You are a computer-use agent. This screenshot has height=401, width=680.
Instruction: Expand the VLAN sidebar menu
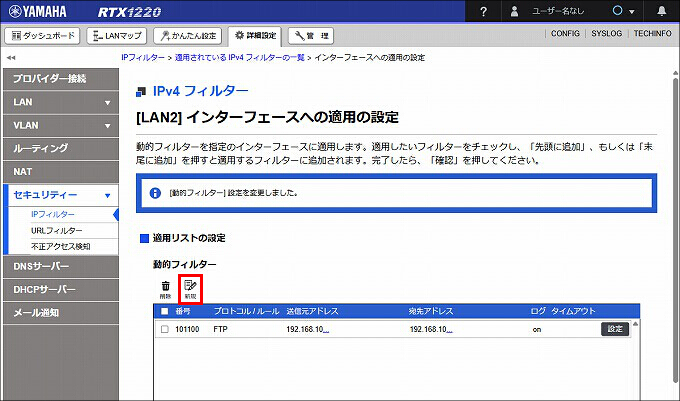[61, 126]
